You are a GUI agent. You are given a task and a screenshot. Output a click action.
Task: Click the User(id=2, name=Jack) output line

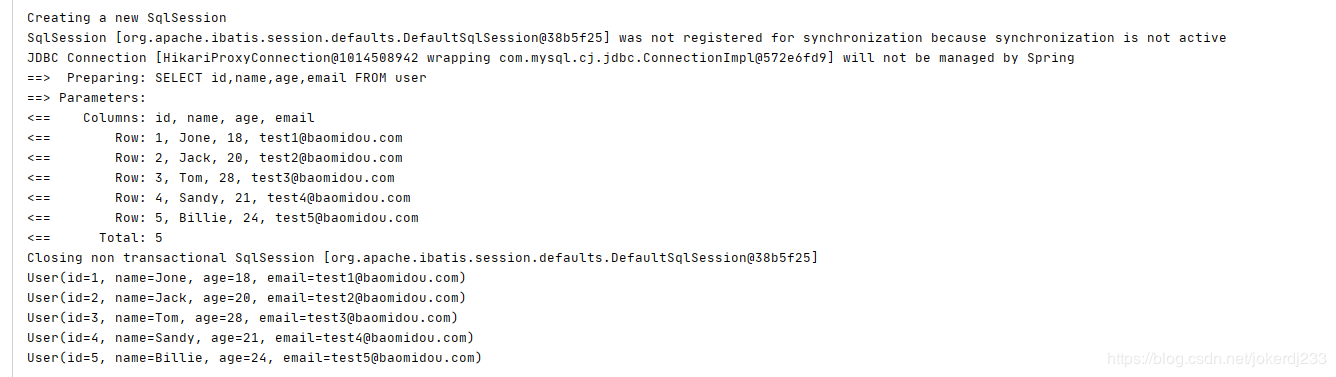[x=247, y=298]
